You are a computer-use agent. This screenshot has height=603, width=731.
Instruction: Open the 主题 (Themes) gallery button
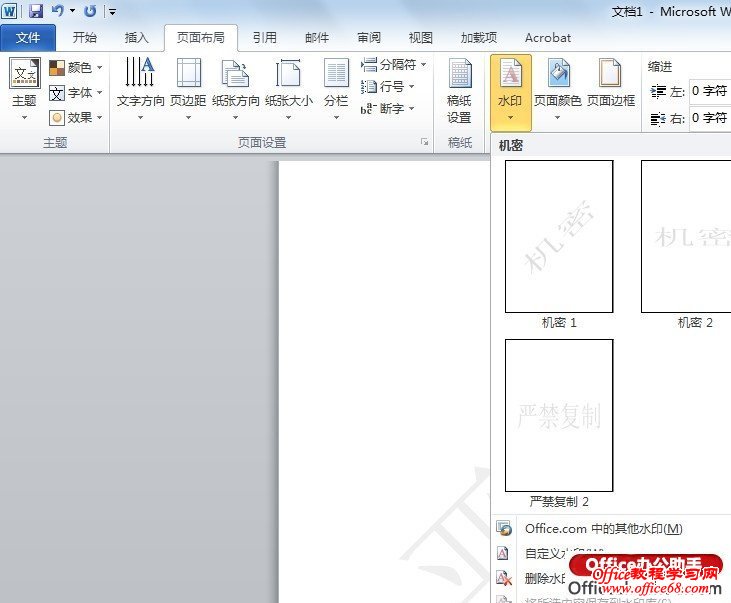(x=24, y=89)
